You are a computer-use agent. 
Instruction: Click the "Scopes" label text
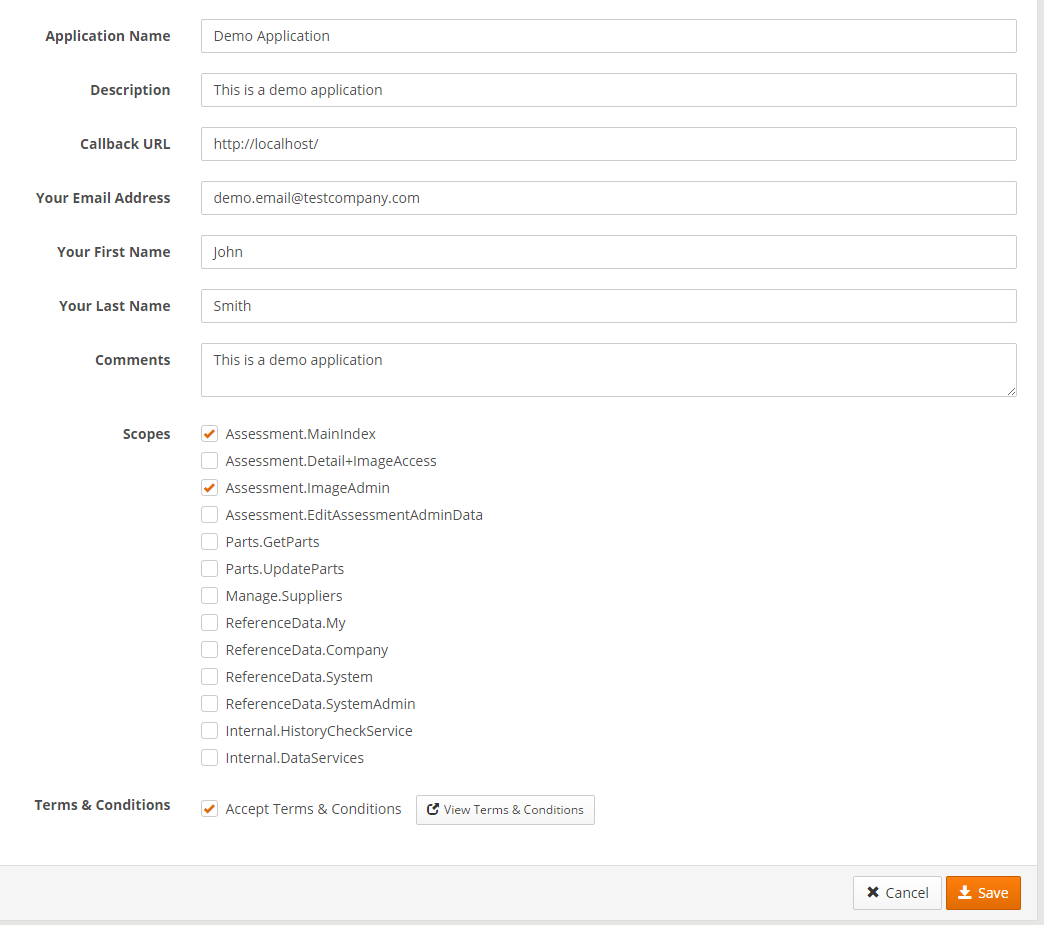[x=146, y=434]
